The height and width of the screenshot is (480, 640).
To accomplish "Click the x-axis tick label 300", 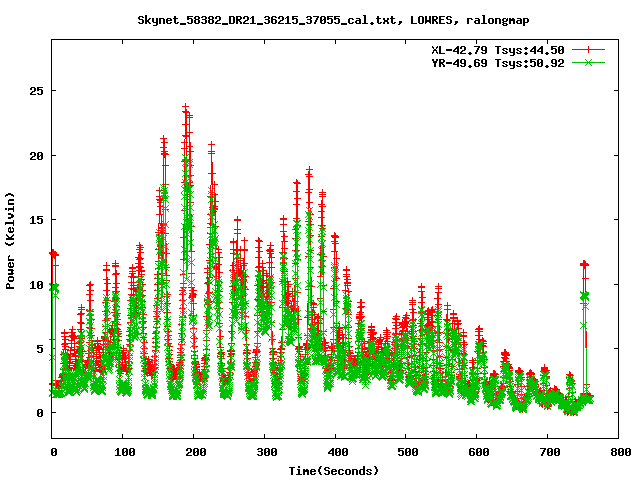I will pyautogui.click(x=266, y=452).
